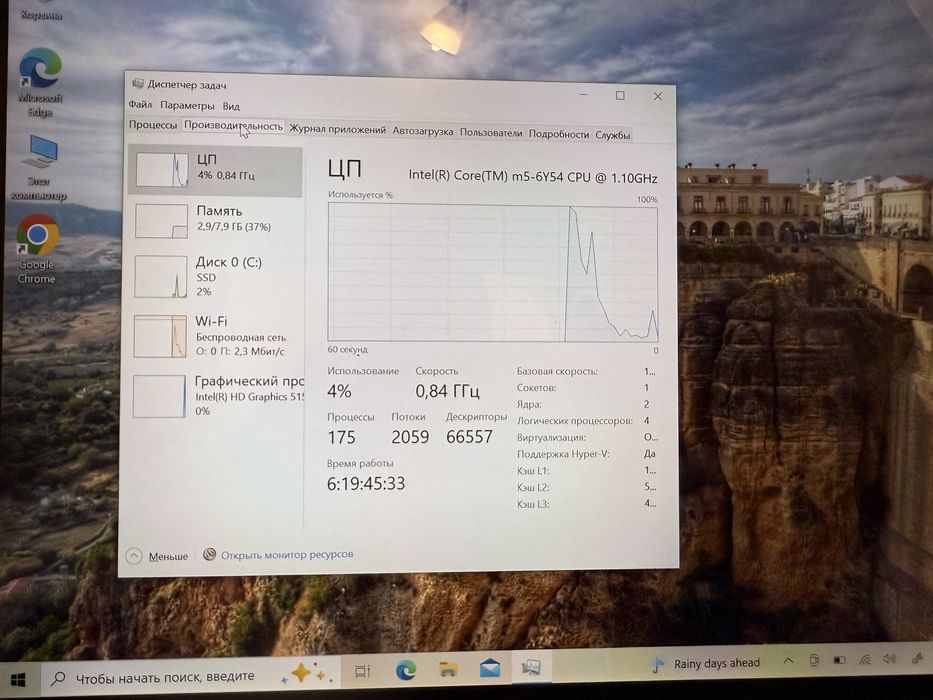Image resolution: width=933 pixels, height=700 pixels.
Task: Click the Meet Now tray icon
Action: [813, 660]
